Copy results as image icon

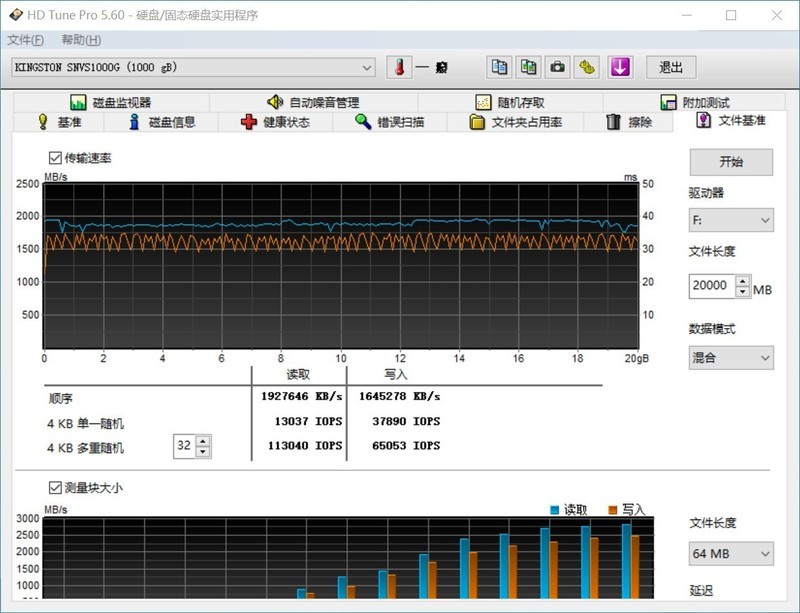point(528,67)
